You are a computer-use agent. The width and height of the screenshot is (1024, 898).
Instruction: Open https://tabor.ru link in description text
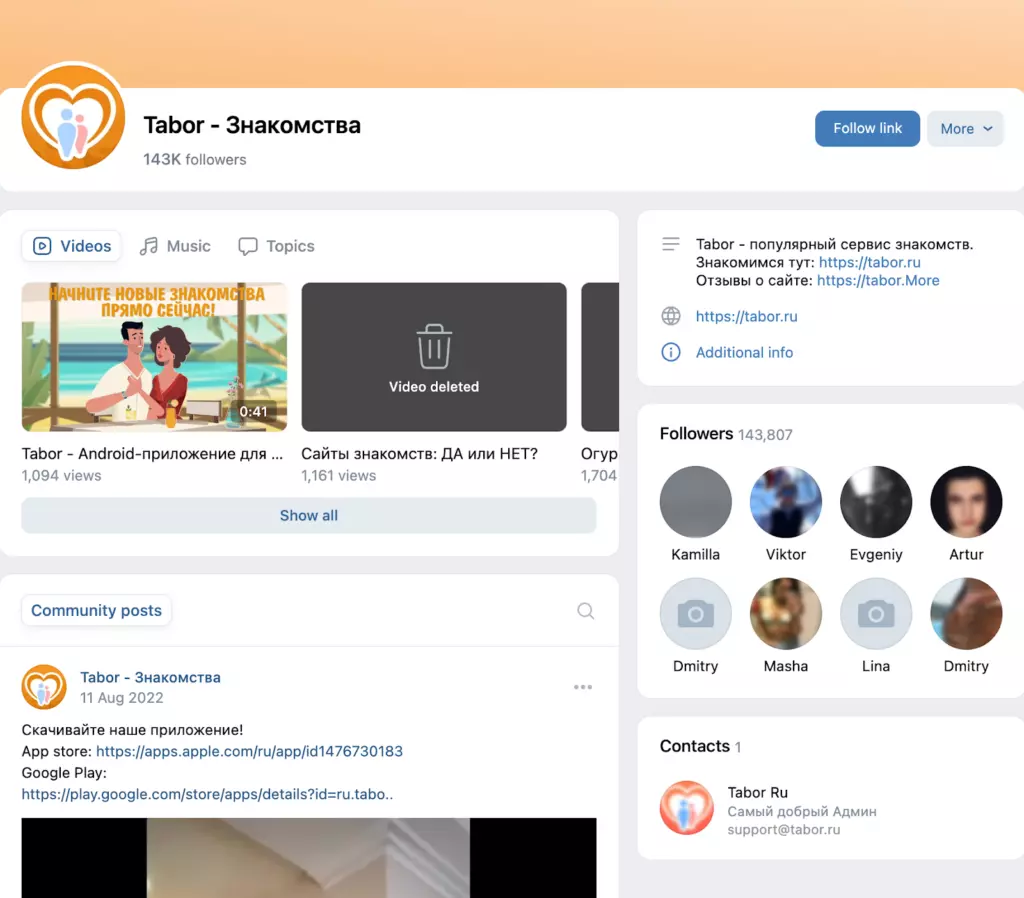coord(870,262)
